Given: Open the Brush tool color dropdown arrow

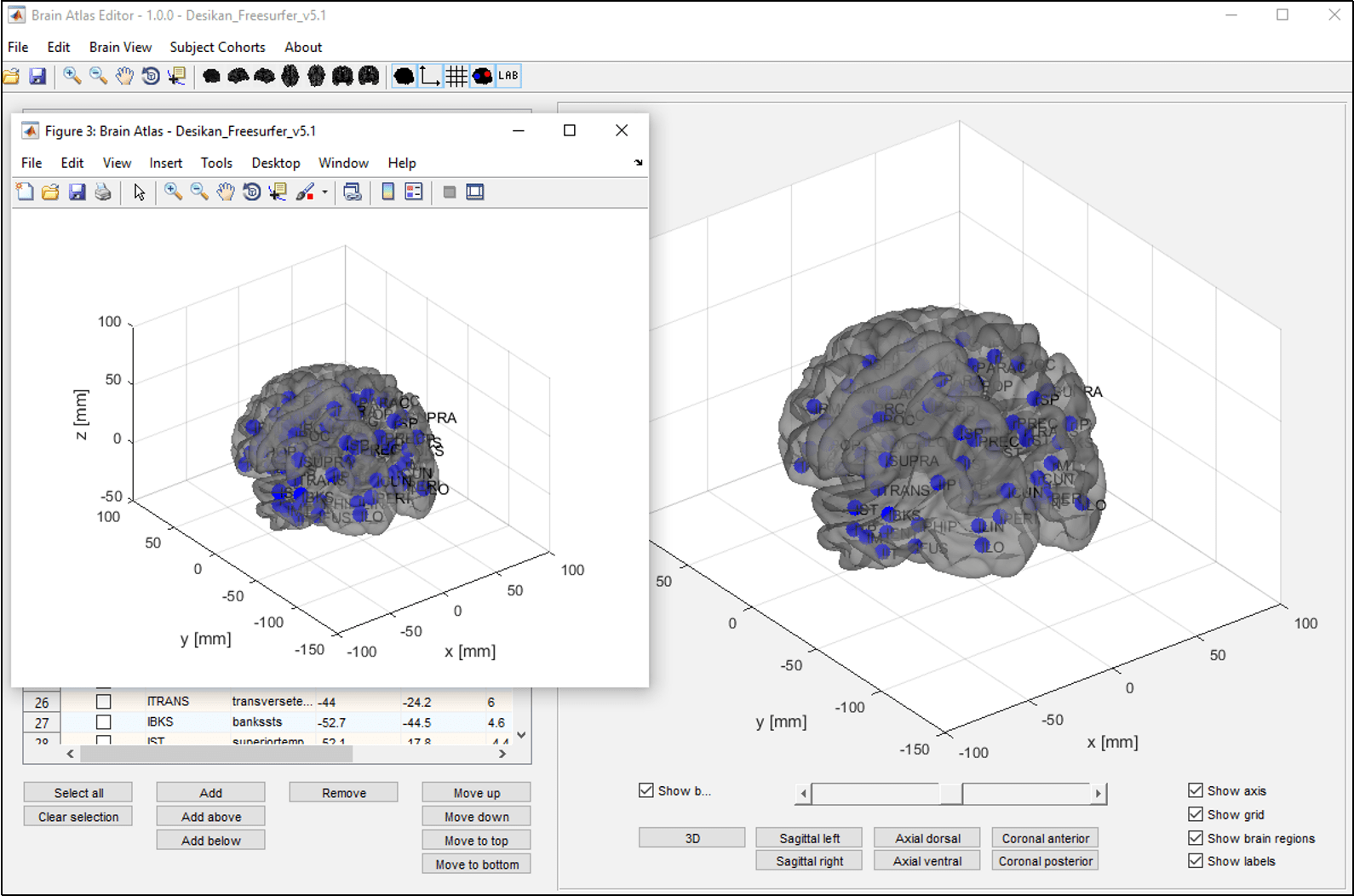Looking at the screenshot, I should (x=324, y=192).
